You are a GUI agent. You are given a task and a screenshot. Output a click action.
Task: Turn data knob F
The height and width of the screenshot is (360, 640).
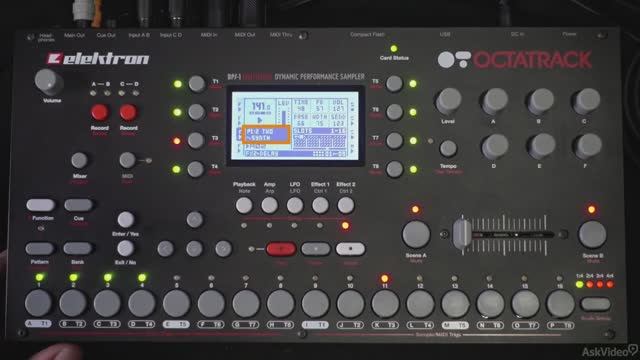pos(587,146)
